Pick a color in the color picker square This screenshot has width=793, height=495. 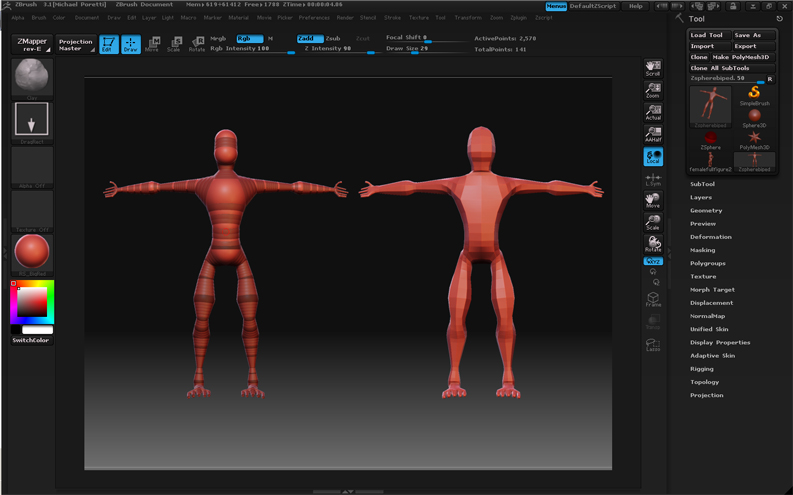click(x=32, y=302)
